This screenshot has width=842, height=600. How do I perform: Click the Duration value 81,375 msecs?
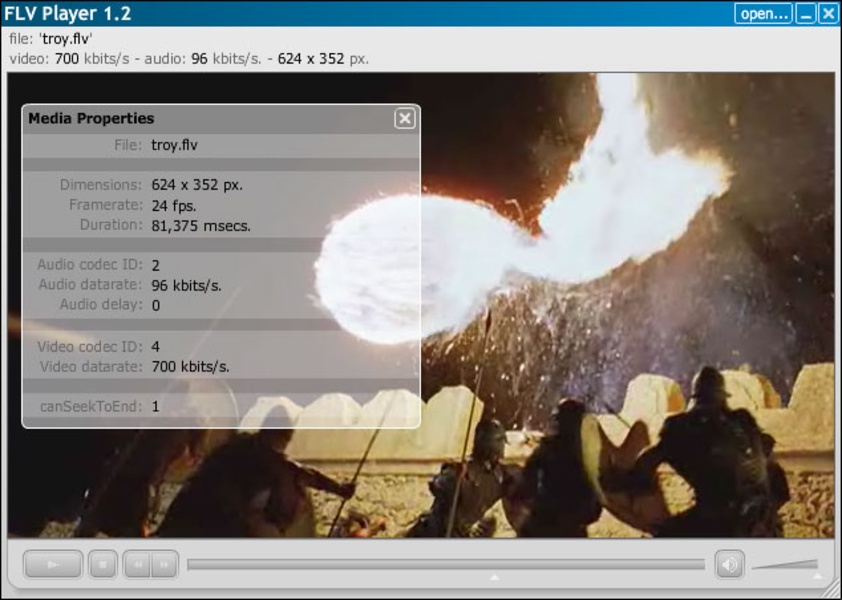point(201,226)
